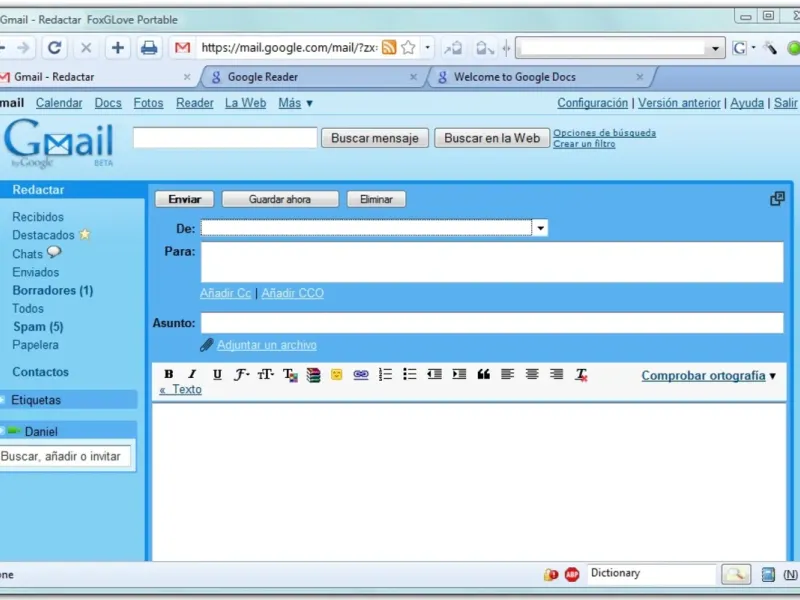Open the Configuración link
The height and width of the screenshot is (600, 800).
[x=592, y=103]
